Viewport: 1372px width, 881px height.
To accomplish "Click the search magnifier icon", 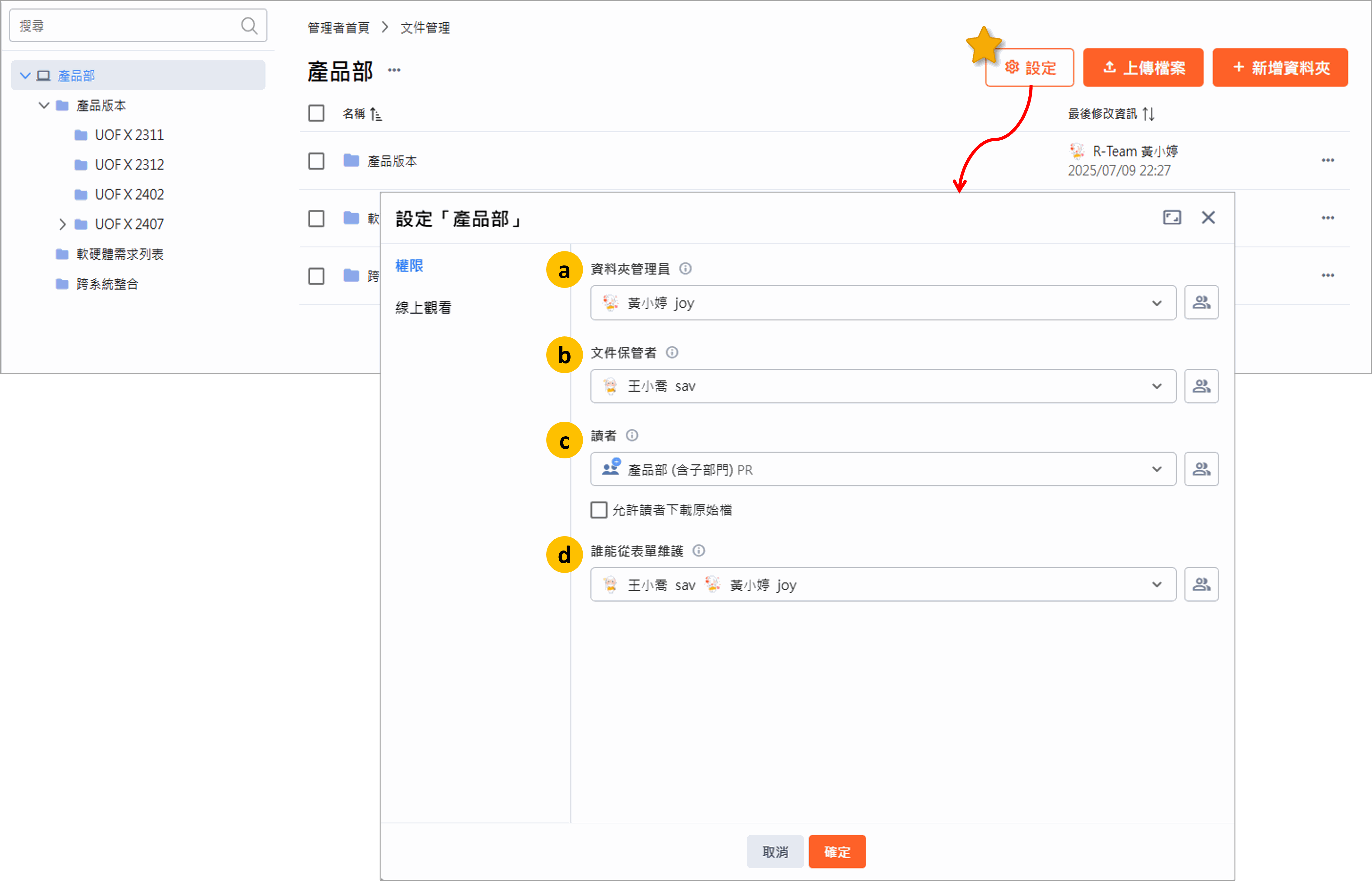I will 249,26.
